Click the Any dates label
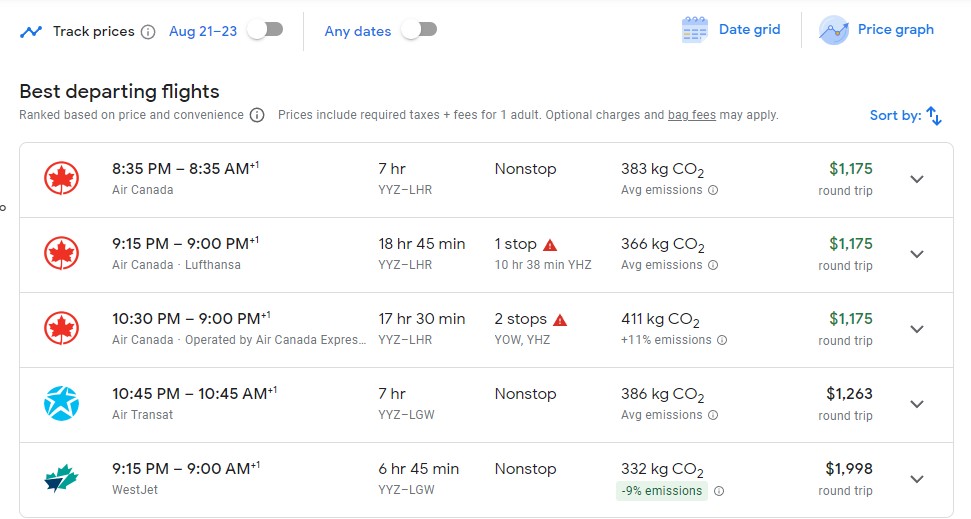The image size is (971, 519). [x=358, y=32]
